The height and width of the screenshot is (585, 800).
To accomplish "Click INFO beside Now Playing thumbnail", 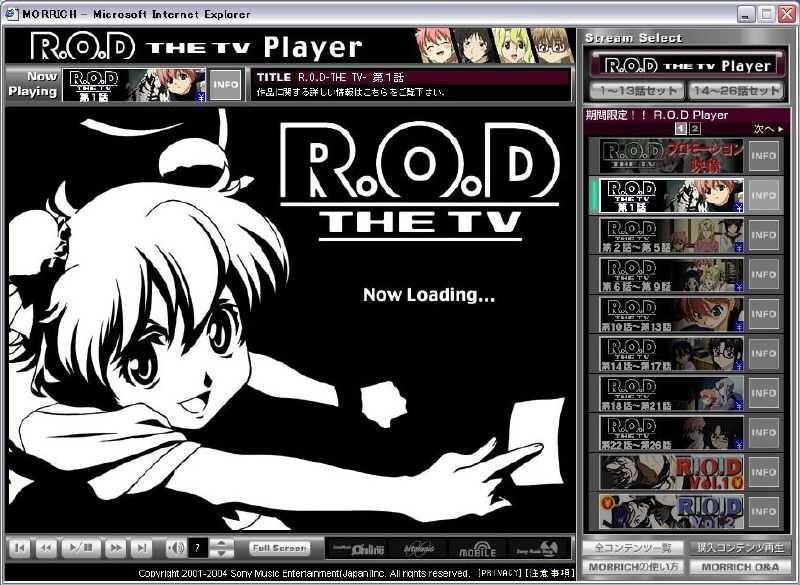I will pos(226,84).
